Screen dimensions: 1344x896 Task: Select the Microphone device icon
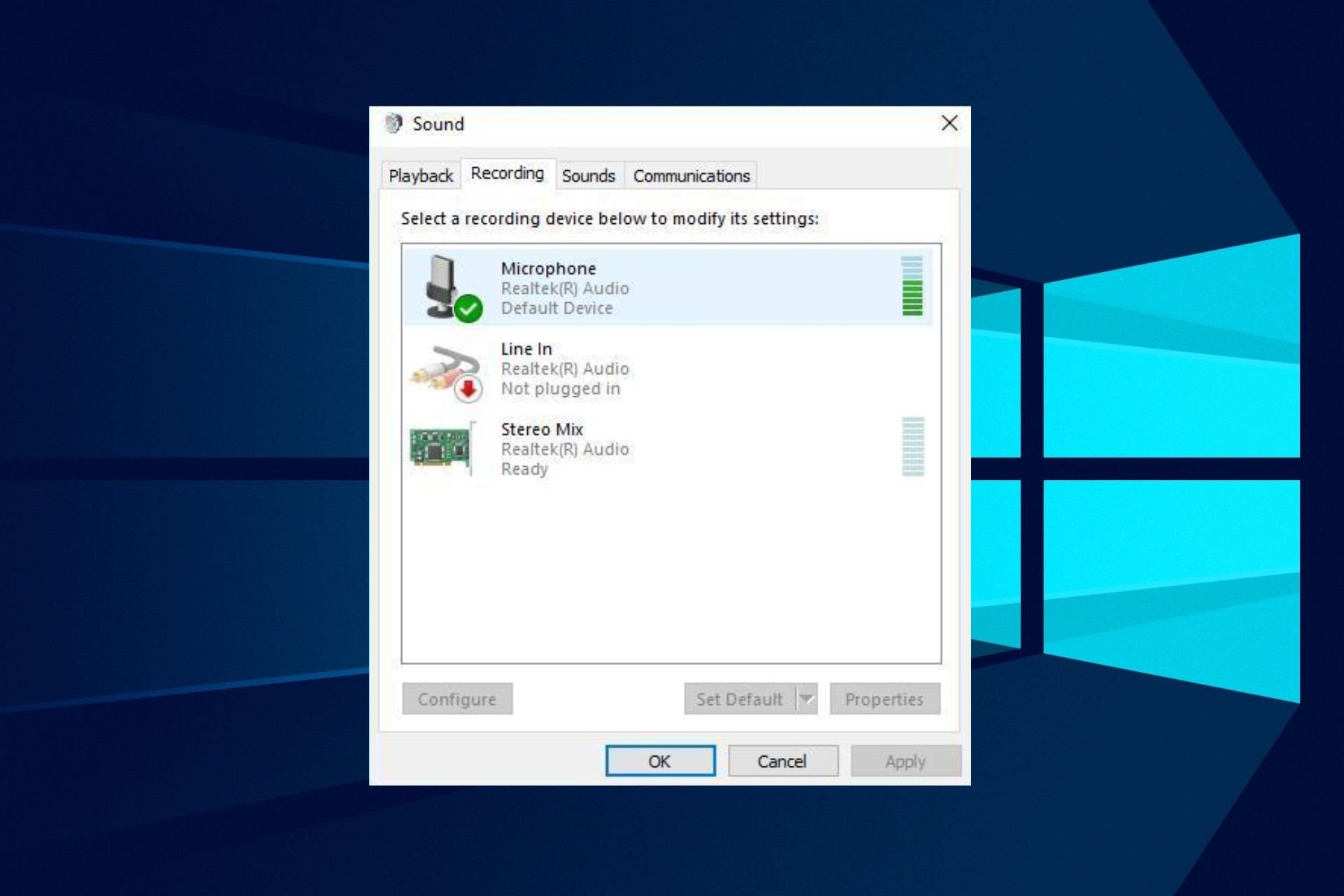coord(453,288)
